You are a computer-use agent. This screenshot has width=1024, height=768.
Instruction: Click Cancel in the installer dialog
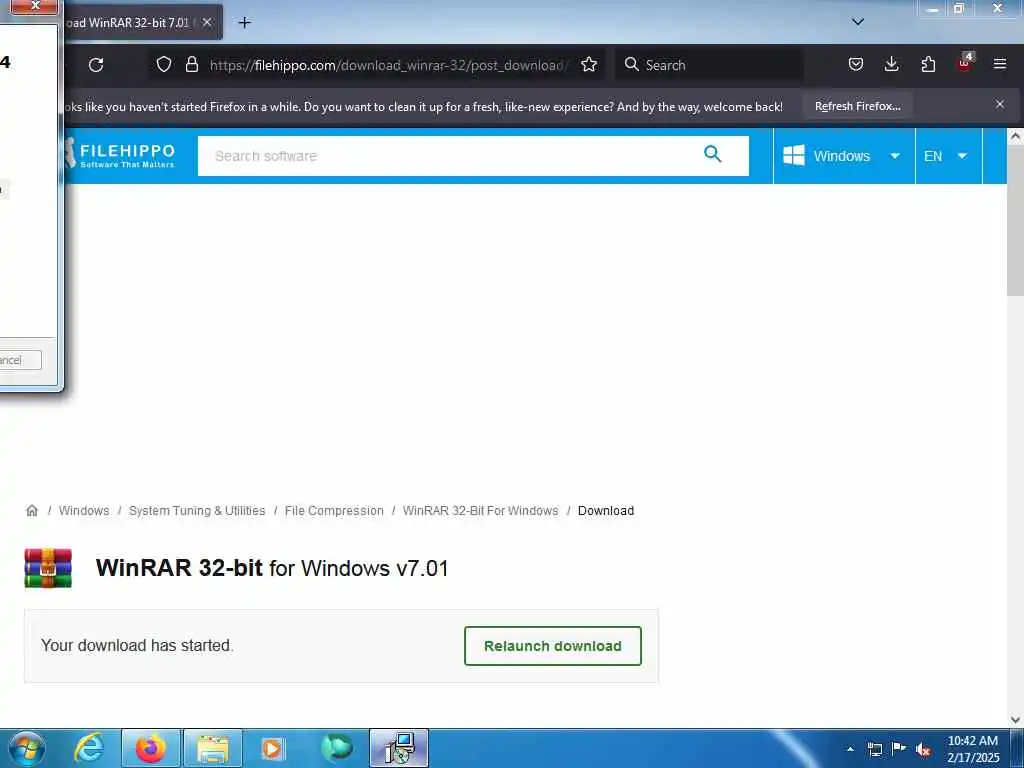click(20, 360)
